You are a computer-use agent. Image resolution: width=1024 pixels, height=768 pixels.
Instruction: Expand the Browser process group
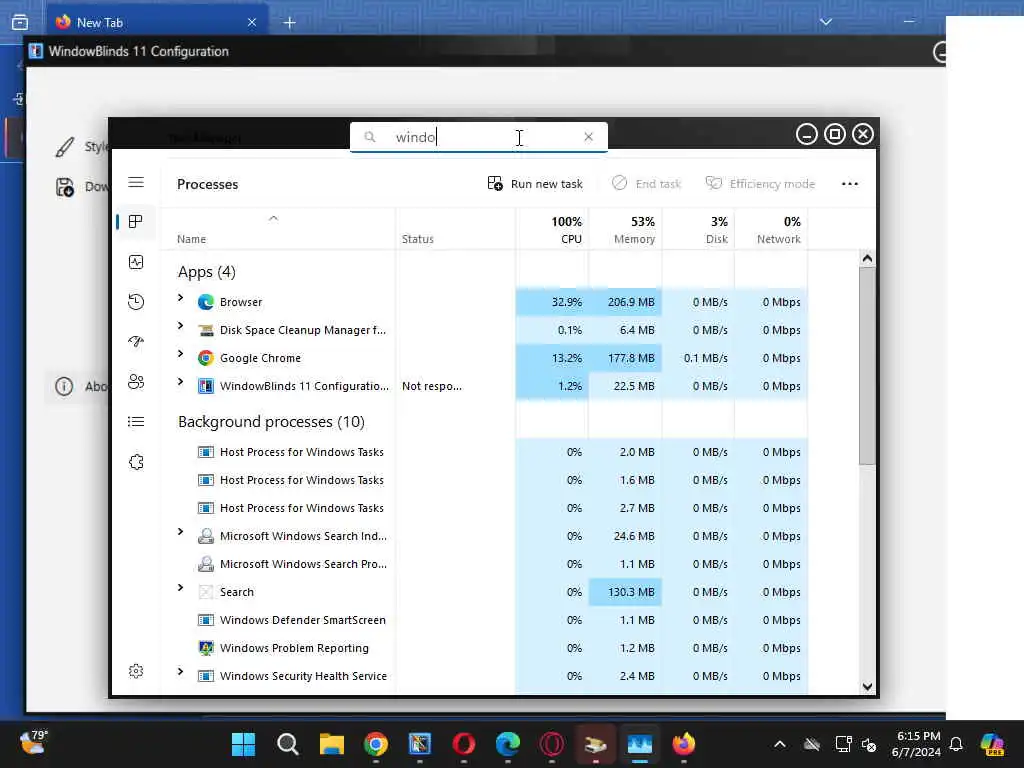(180, 298)
